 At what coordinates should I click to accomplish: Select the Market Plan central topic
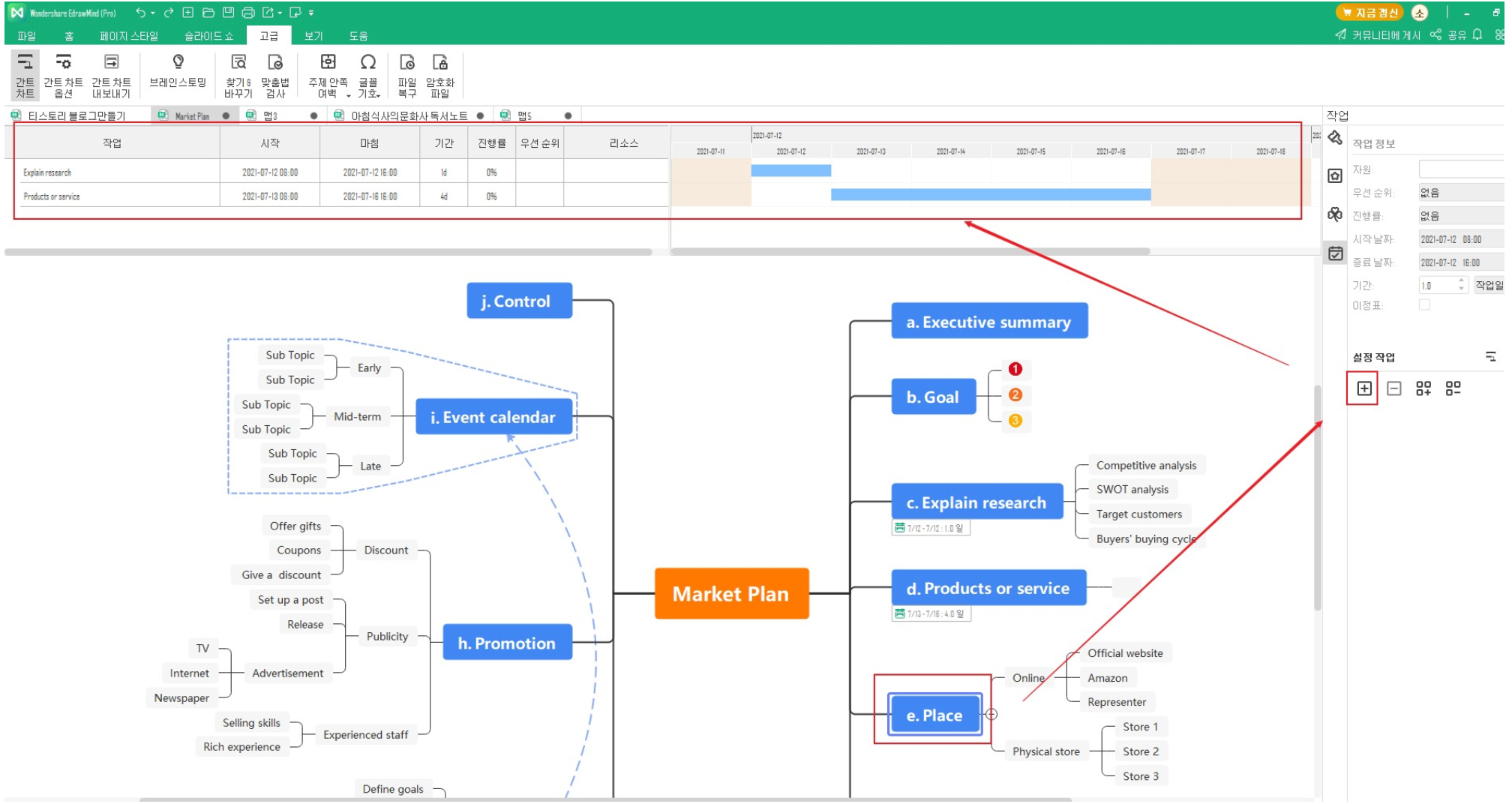pyautogui.click(x=731, y=593)
